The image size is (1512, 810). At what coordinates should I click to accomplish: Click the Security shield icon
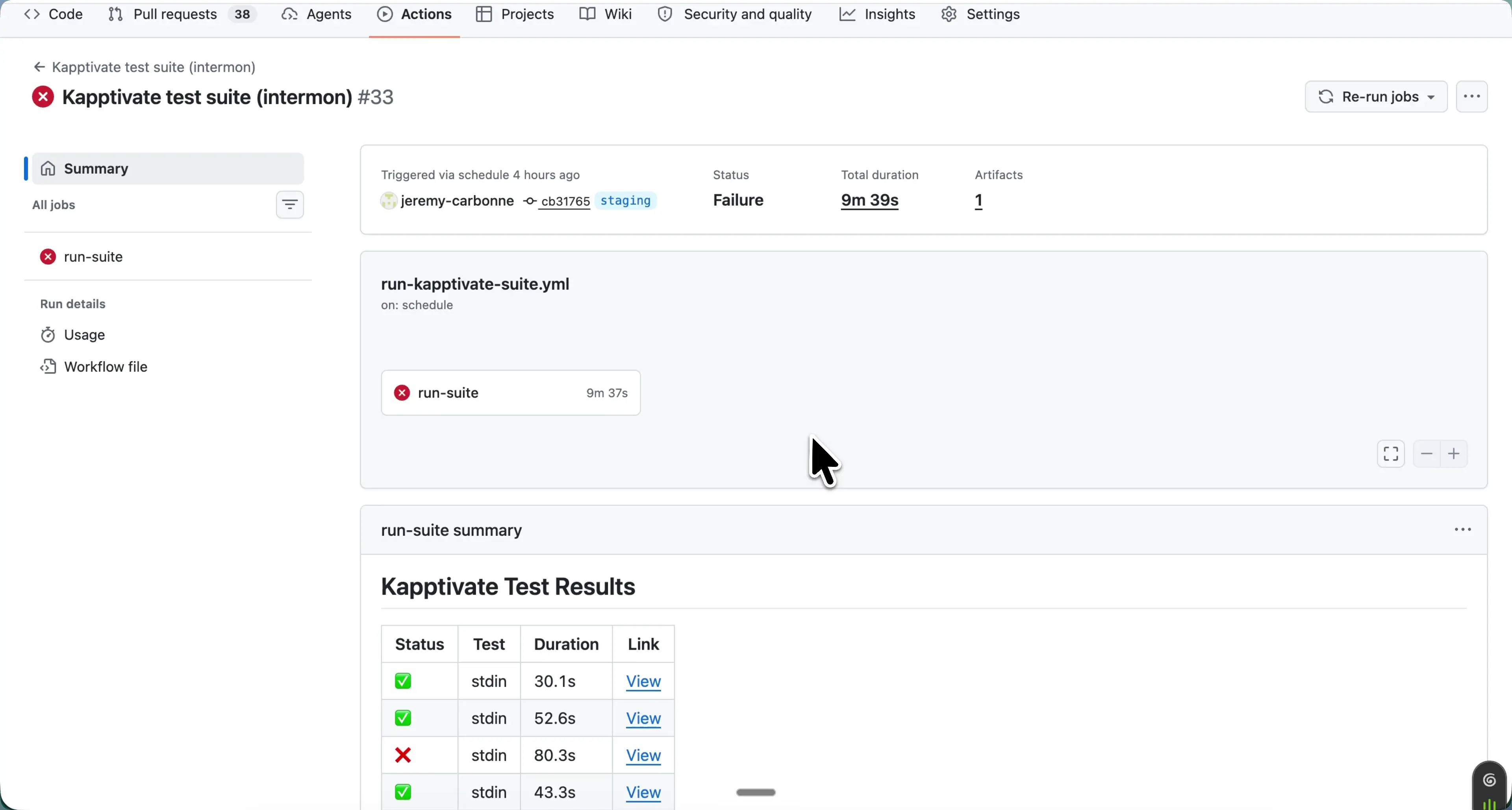(x=665, y=14)
